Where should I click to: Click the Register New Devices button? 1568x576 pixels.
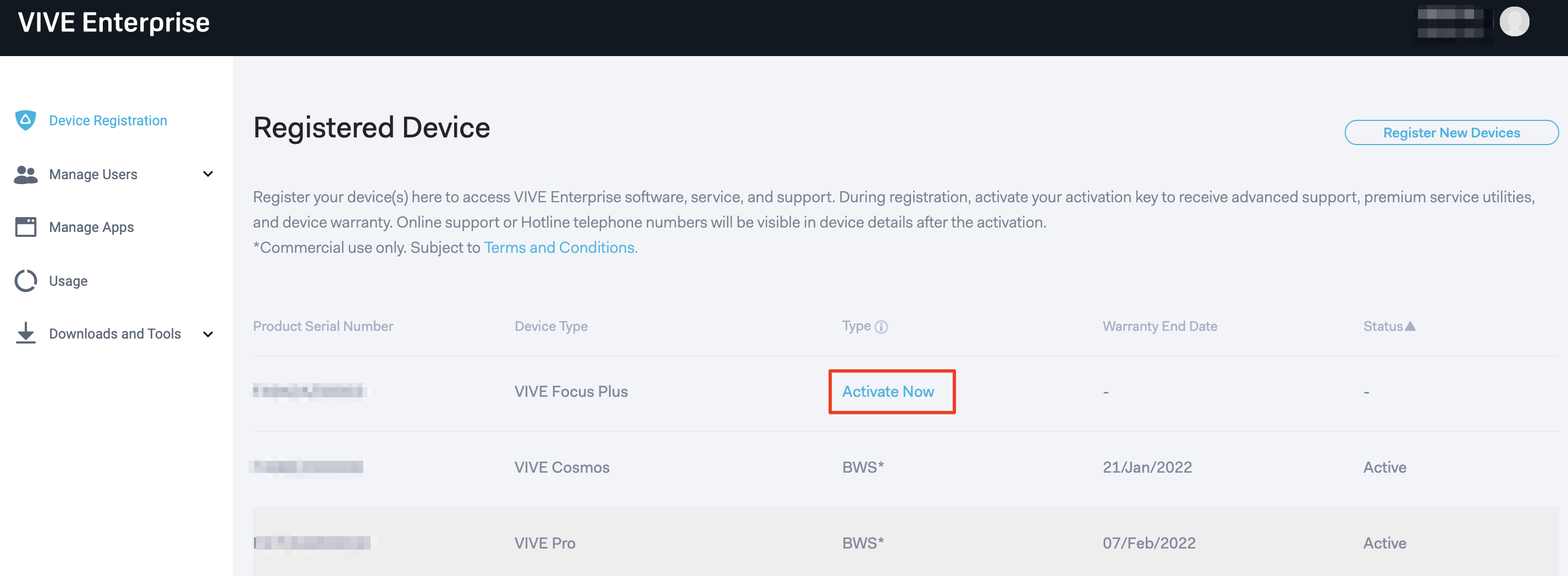tap(1451, 132)
